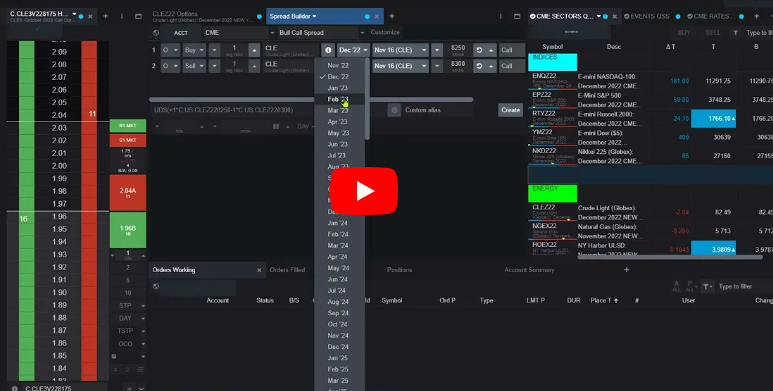This screenshot has height=391, width=773.
Task: Add a tab beside Spread Builder
Action: coord(392,16)
